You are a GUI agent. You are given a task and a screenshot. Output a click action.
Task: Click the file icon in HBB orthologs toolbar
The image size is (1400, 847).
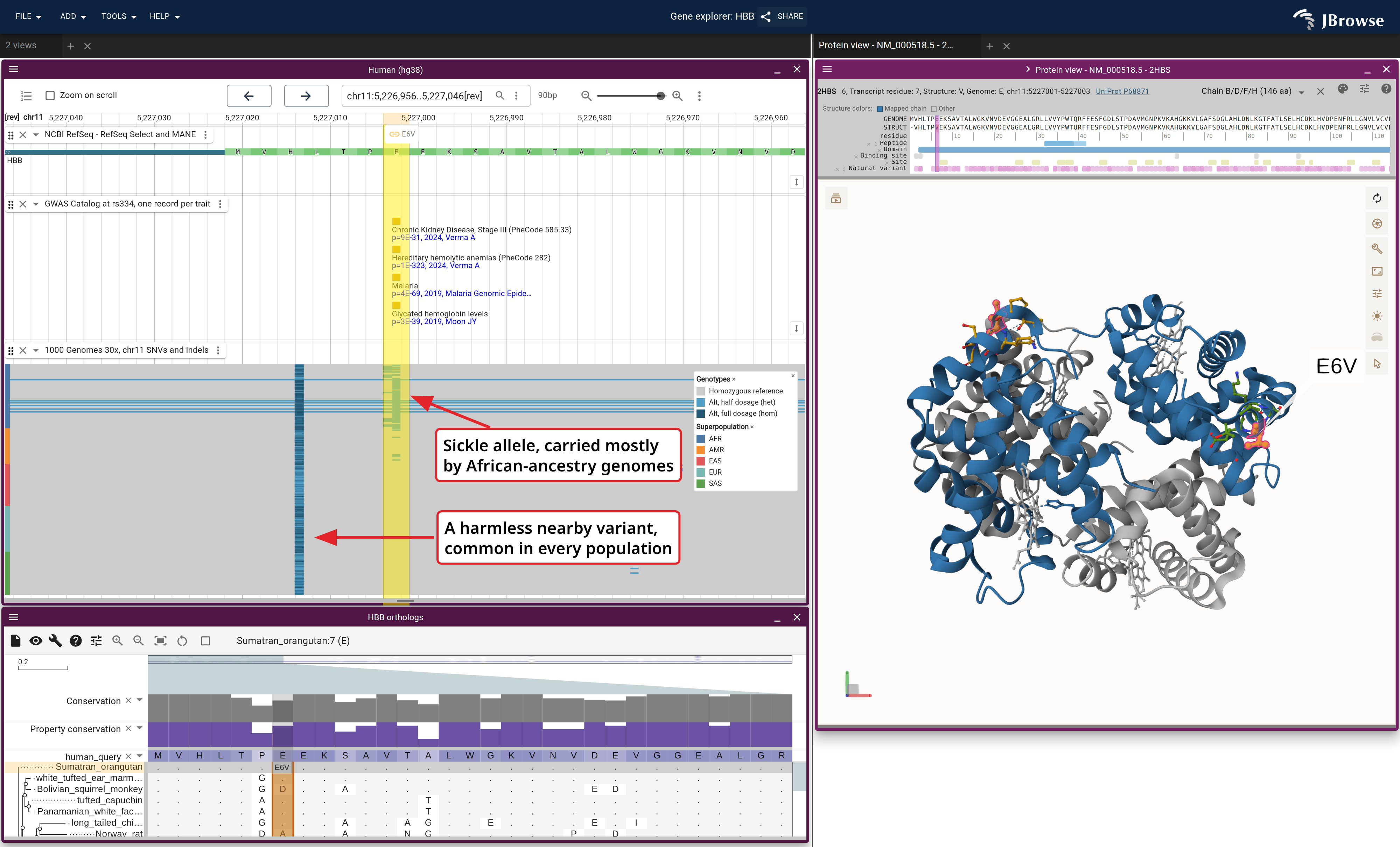point(15,641)
